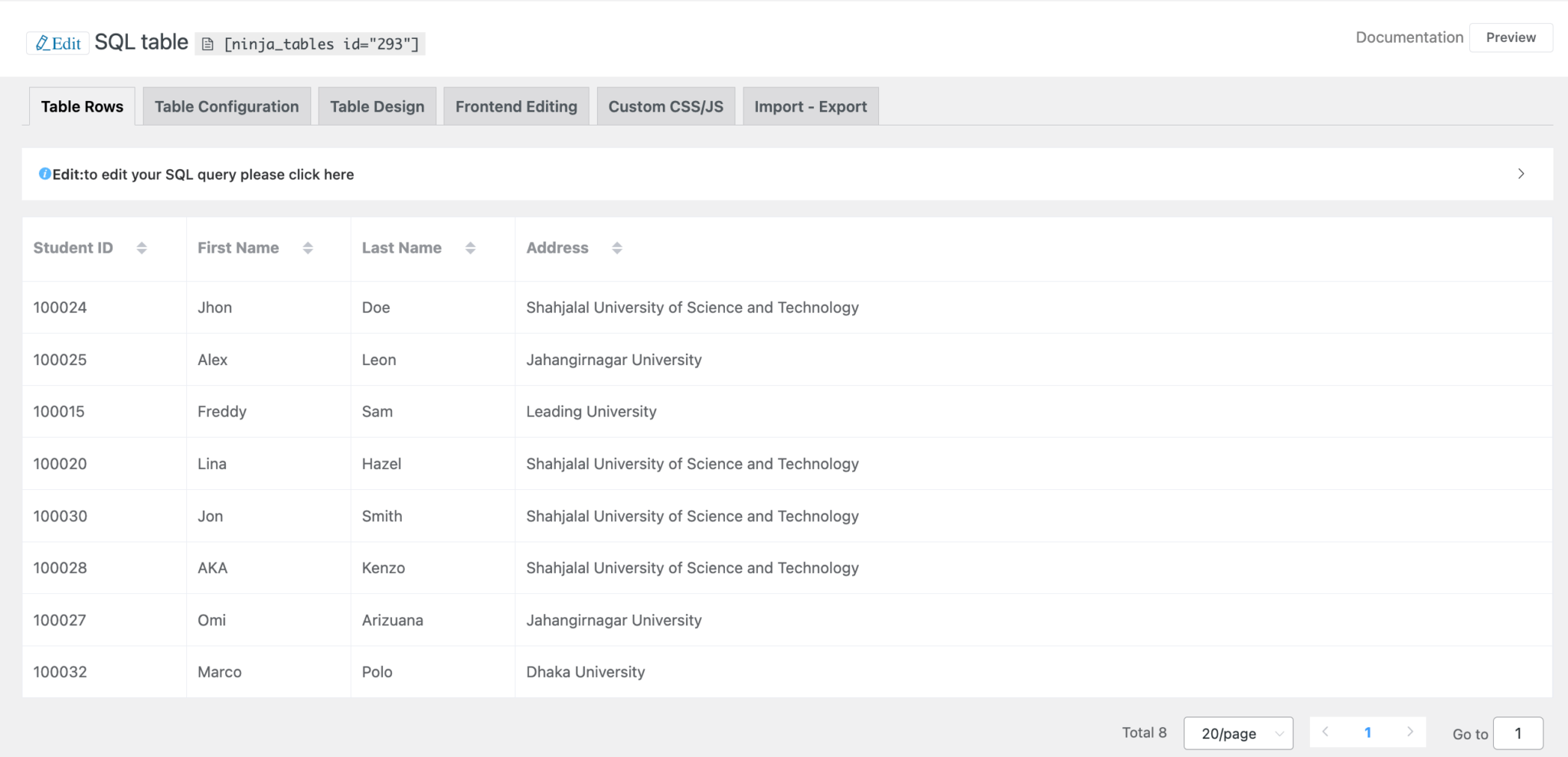Sort table by Student ID column

[142, 248]
